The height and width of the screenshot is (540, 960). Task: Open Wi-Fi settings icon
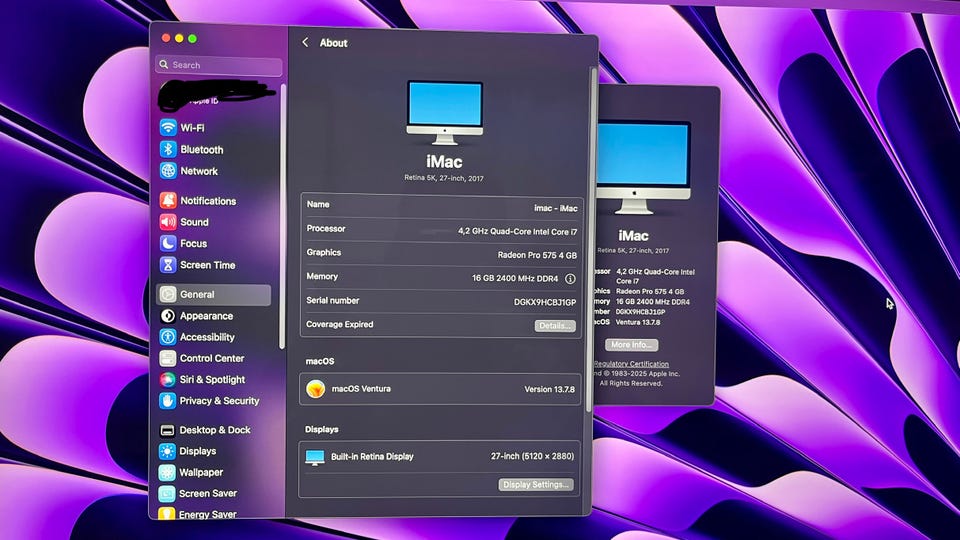click(x=168, y=127)
